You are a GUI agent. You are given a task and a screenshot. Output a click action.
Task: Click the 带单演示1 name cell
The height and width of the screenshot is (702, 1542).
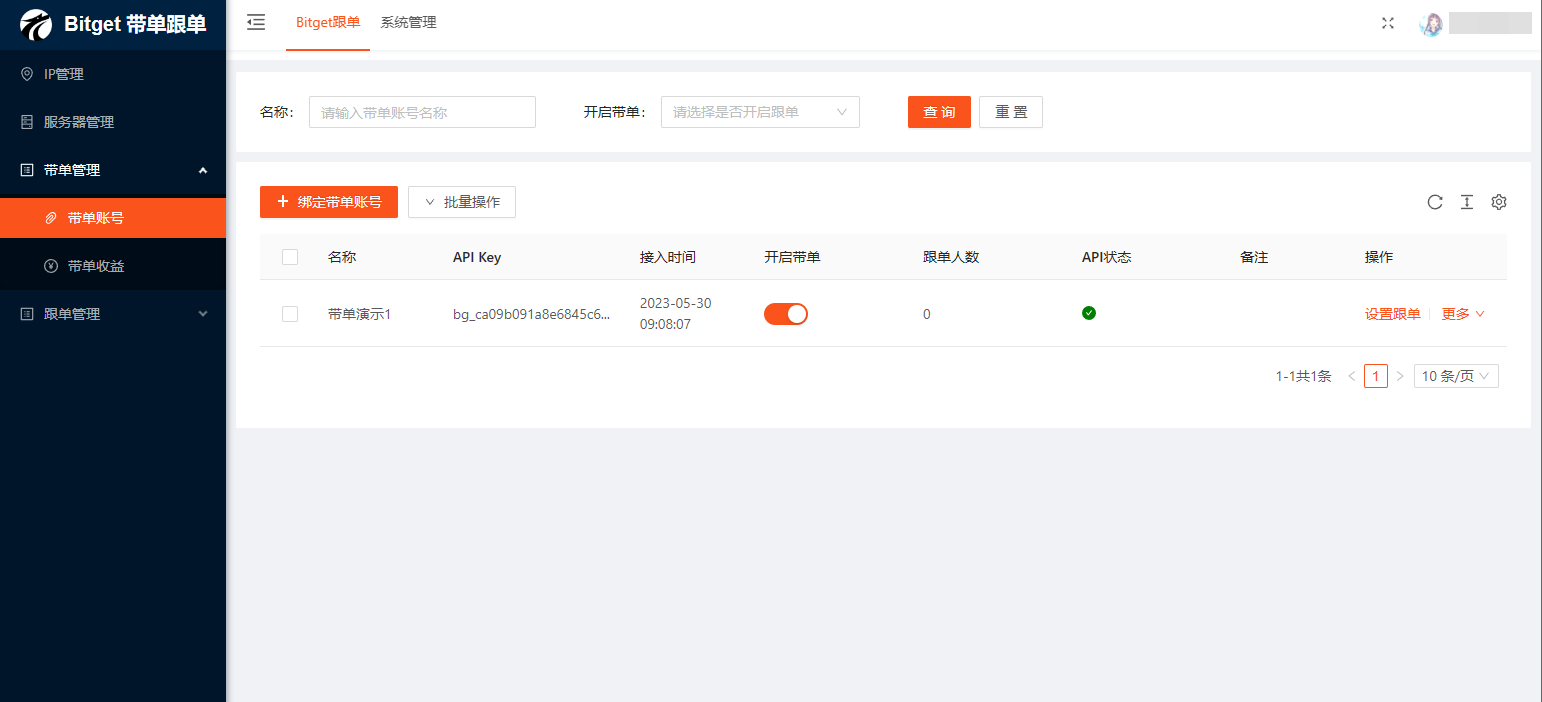point(359,314)
